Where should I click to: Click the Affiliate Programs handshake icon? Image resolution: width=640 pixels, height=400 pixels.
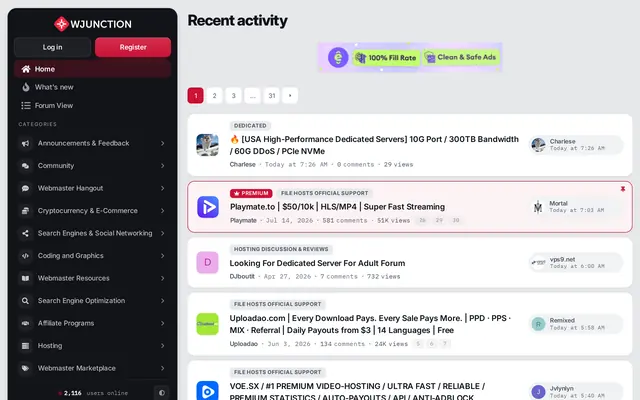pyautogui.click(x=25, y=323)
